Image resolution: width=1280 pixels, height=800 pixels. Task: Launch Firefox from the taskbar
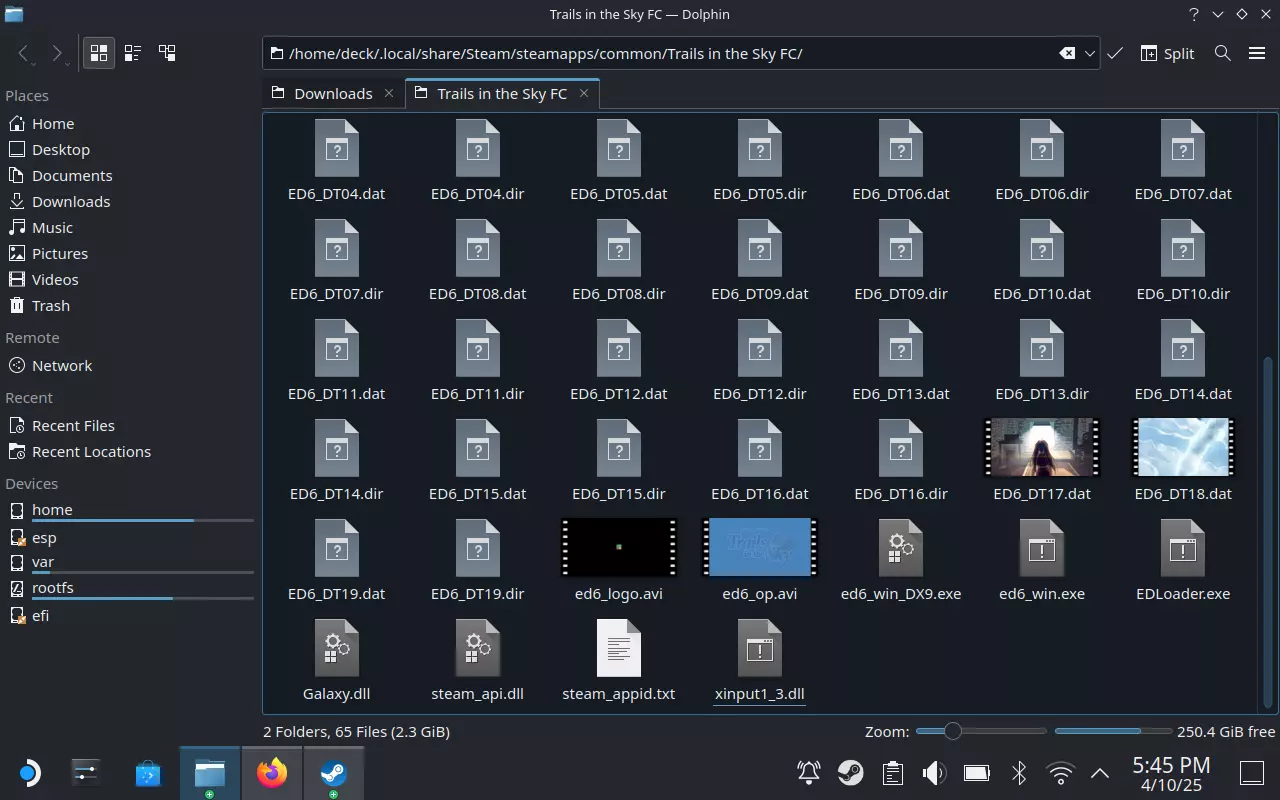click(x=271, y=773)
